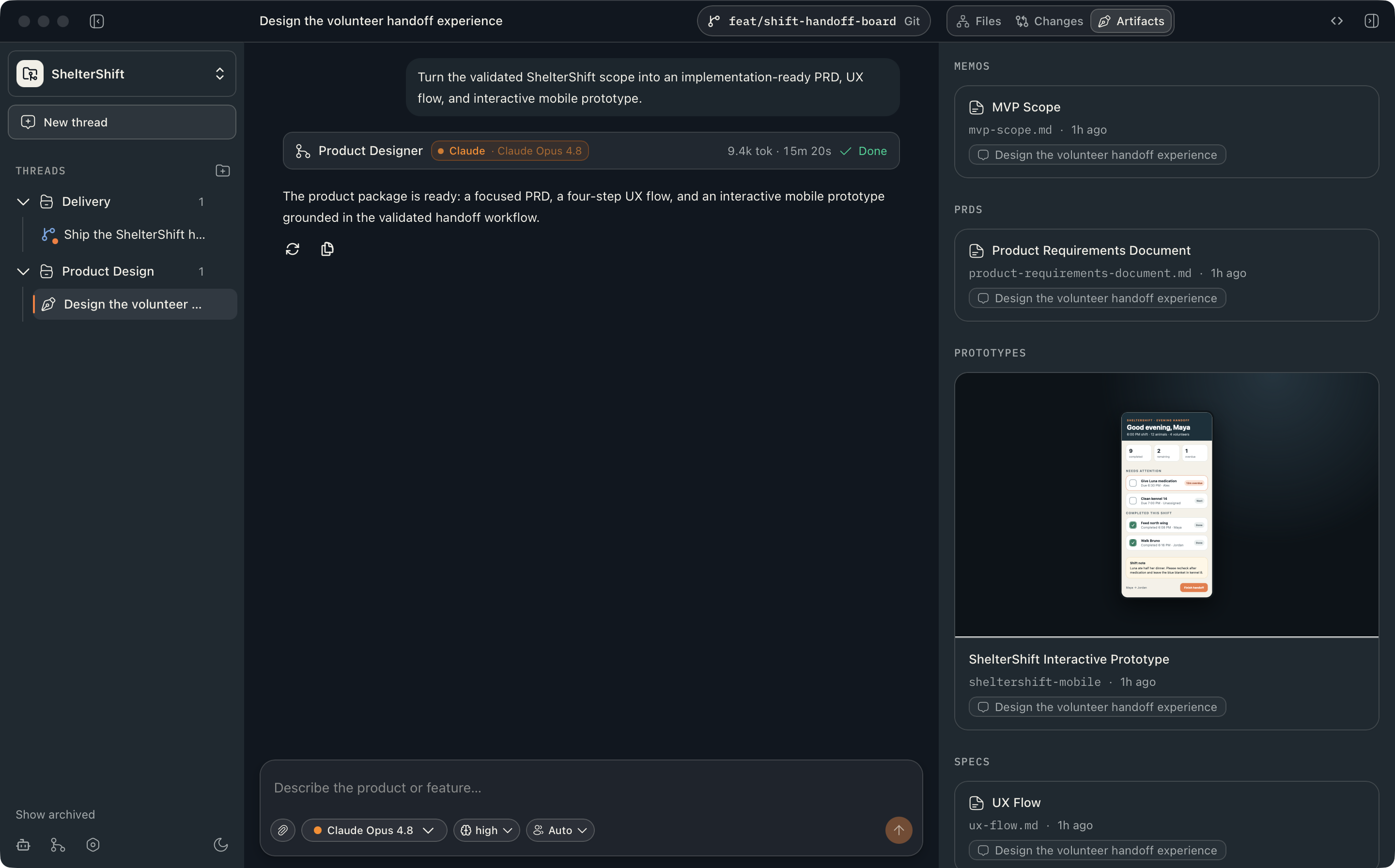Collapse the Delivery thread folder
This screenshot has height=868, width=1395.
click(x=23, y=201)
